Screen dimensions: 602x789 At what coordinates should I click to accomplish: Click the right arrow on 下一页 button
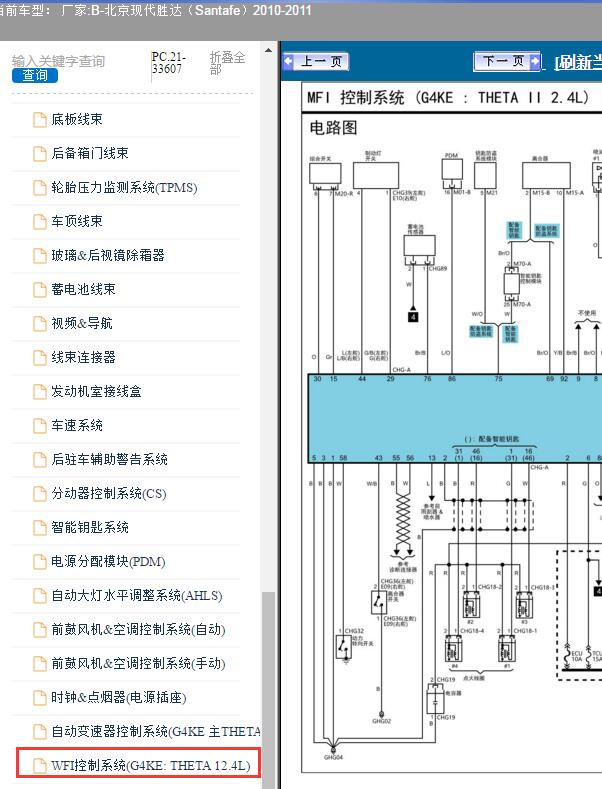pos(536,61)
